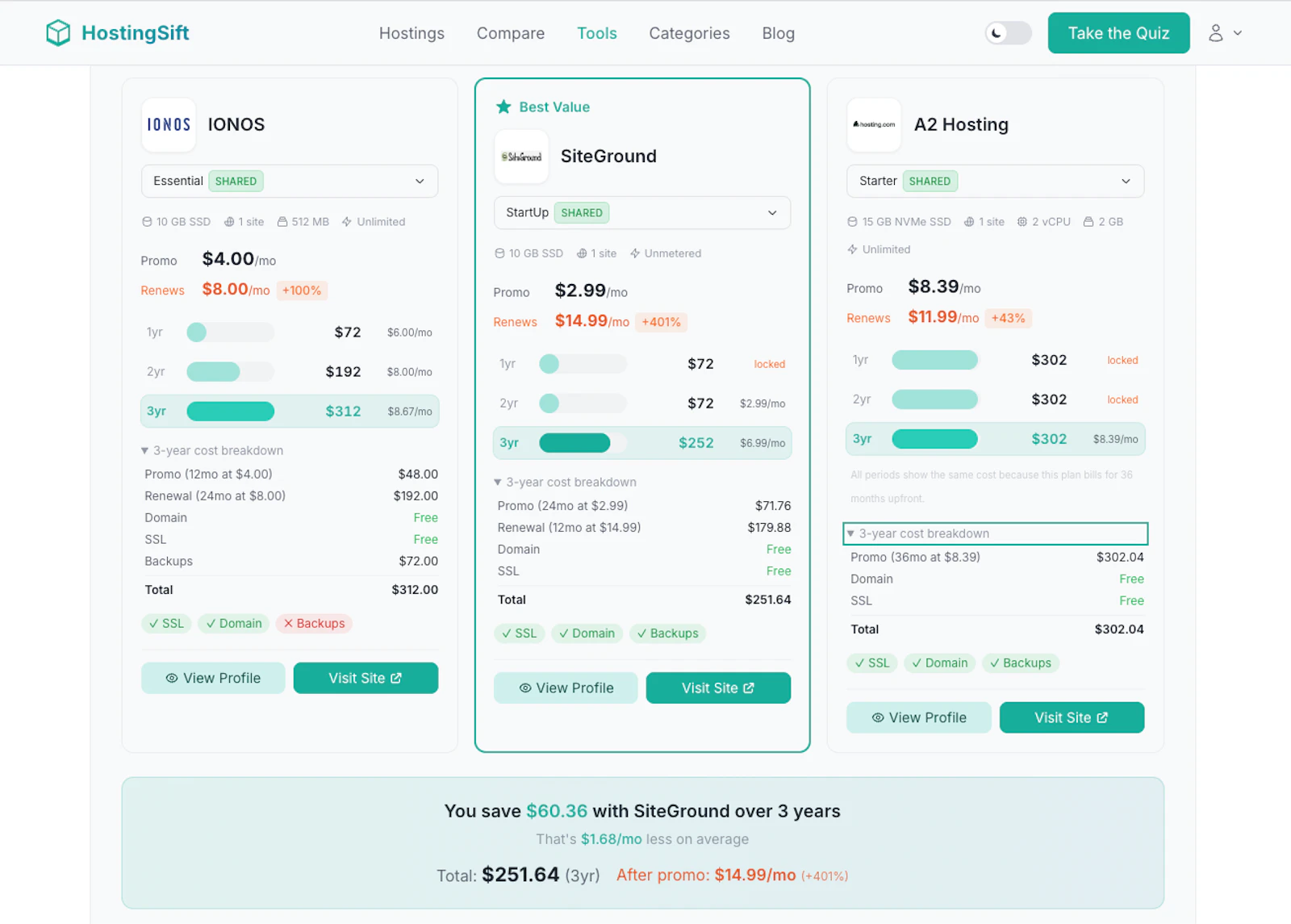Image resolution: width=1291 pixels, height=924 pixels.
Task: Click the A2 Hosting 2 vCPU chip icon
Action: pyautogui.click(x=1022, y=222)
